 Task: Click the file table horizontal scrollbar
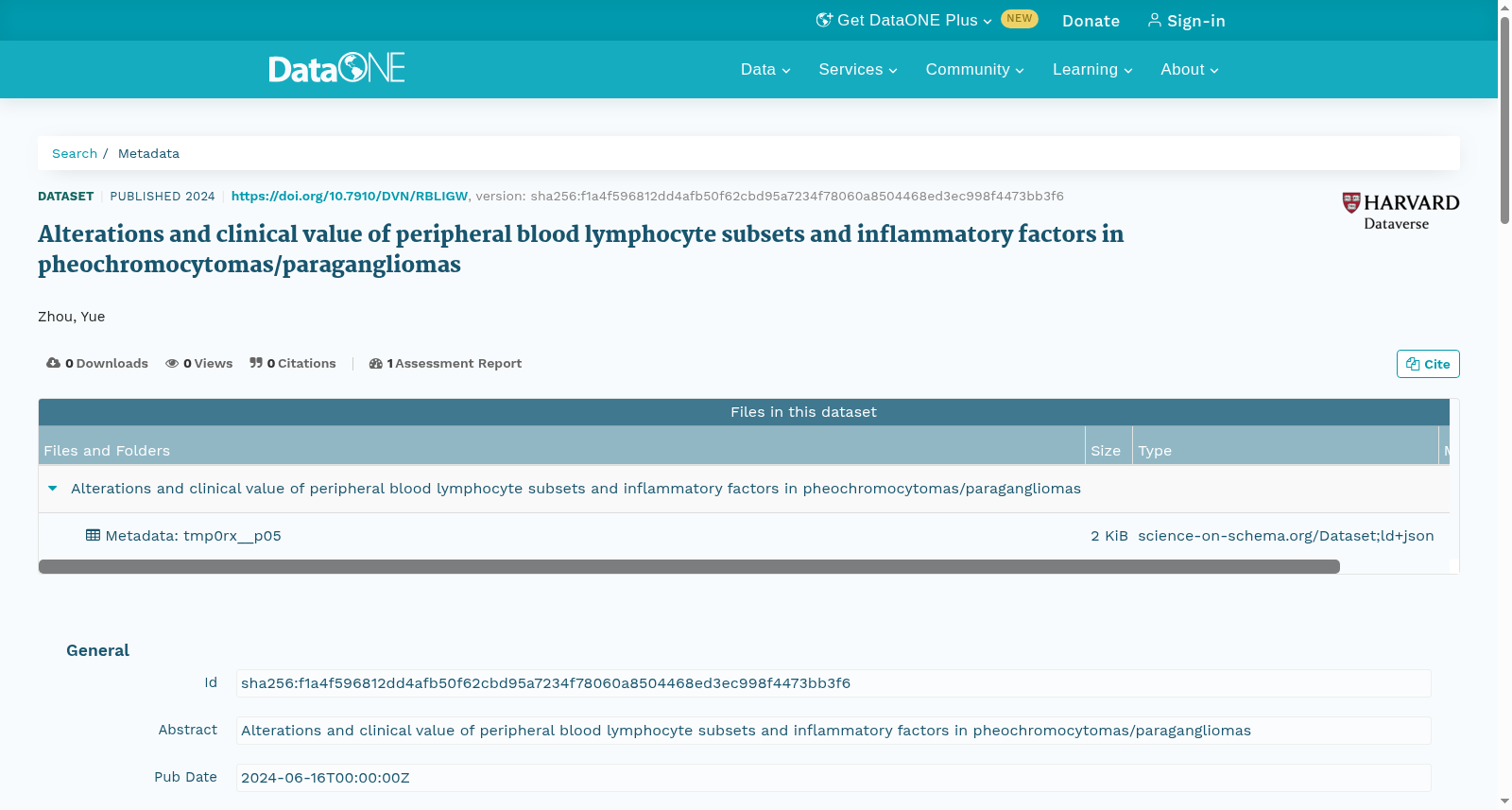click(689, 566)
